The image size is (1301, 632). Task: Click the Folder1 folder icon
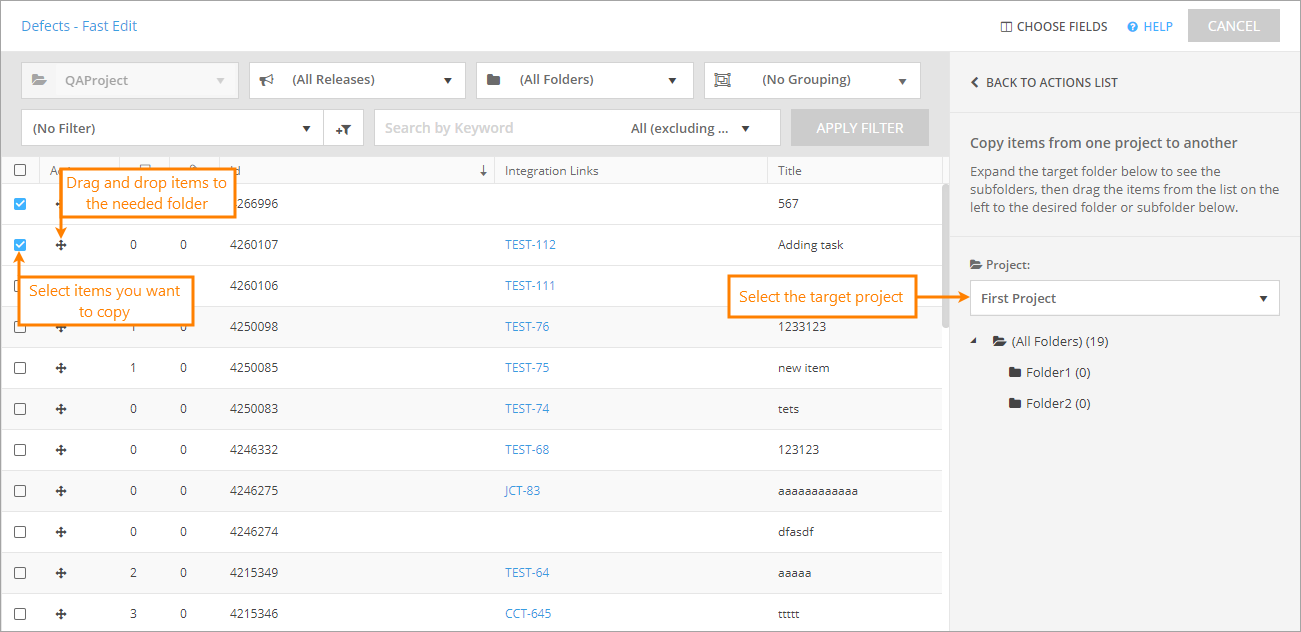[1015, 373]
